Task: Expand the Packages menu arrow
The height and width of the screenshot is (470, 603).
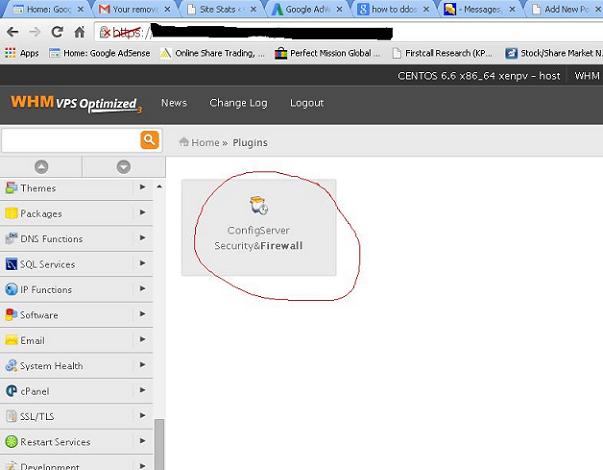Action: (142, 212)
